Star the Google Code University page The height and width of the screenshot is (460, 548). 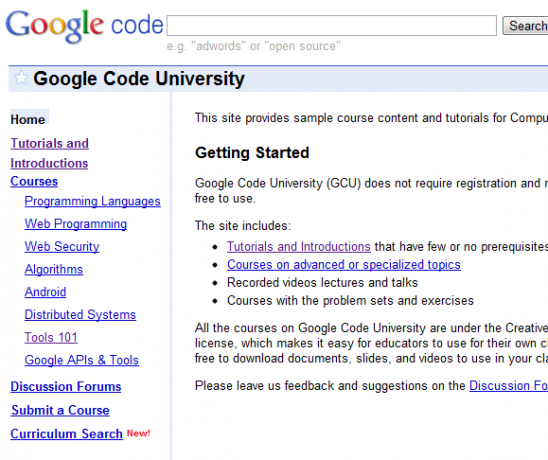click(x=21, y=78)
